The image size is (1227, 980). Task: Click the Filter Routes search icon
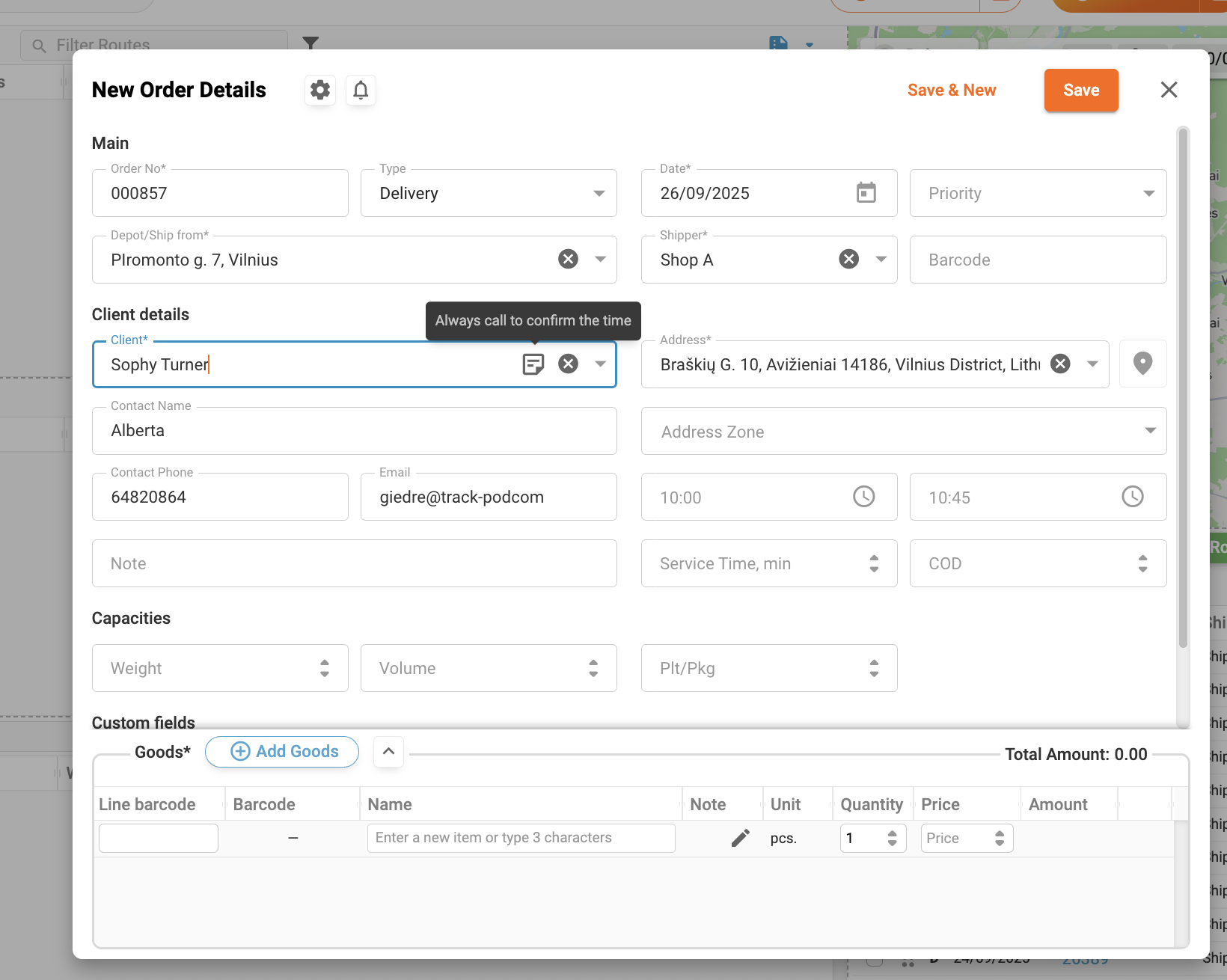(39, 46)
